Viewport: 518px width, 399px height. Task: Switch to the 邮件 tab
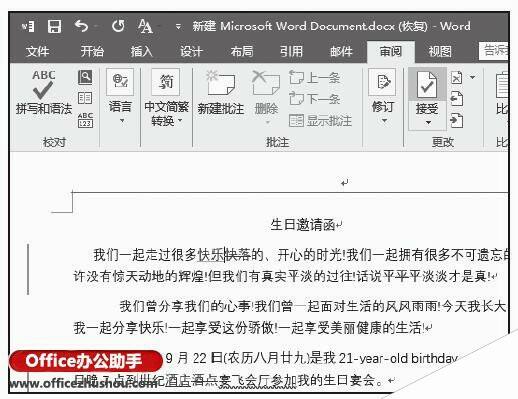[341, 52]
